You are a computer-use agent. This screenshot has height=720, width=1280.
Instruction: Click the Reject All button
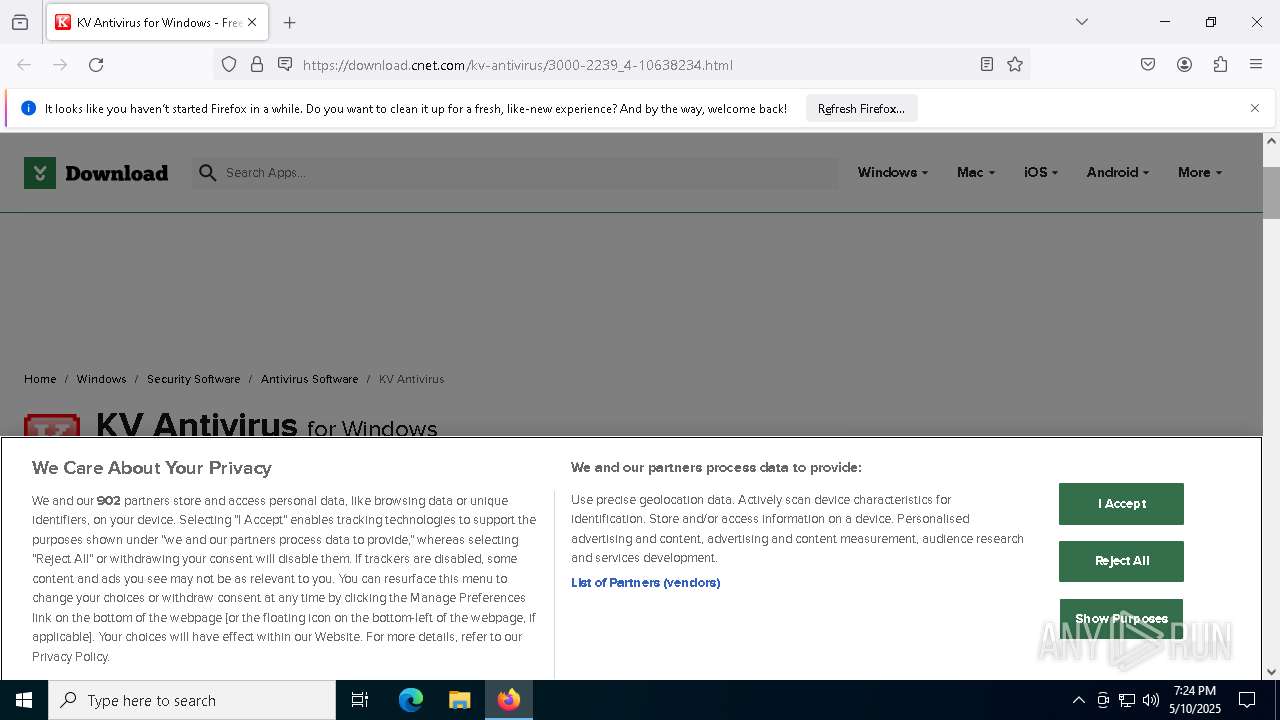tap(1121, 561)
